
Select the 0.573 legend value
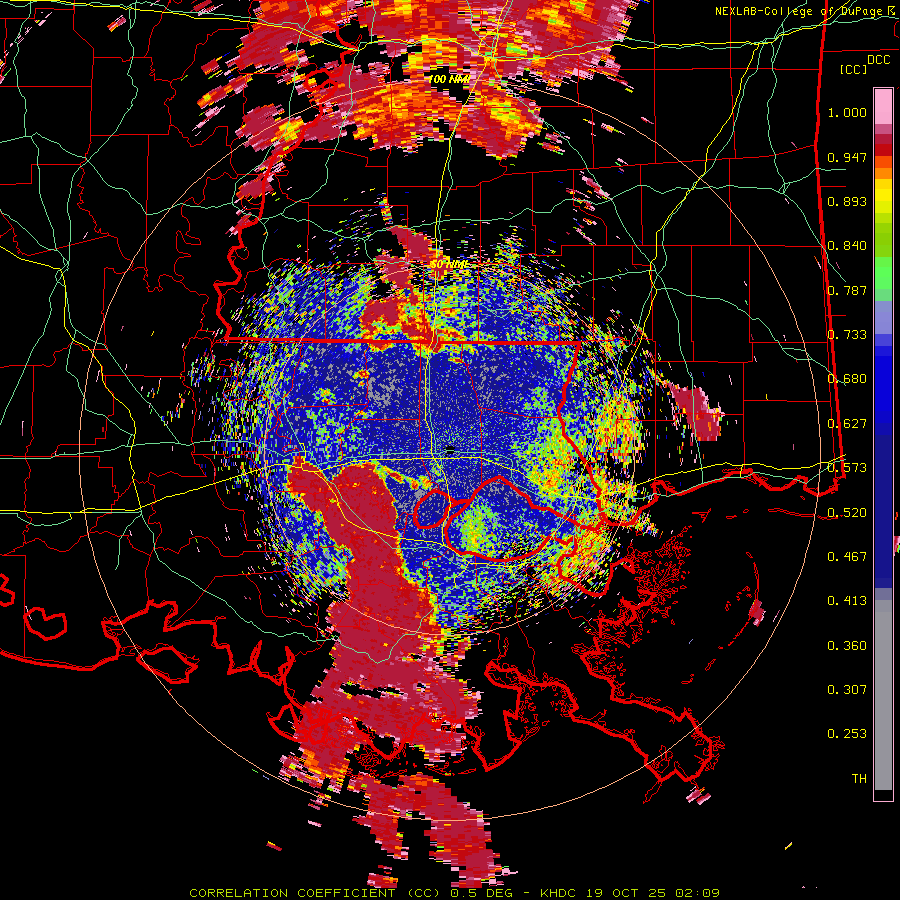(x=847, y=468)
